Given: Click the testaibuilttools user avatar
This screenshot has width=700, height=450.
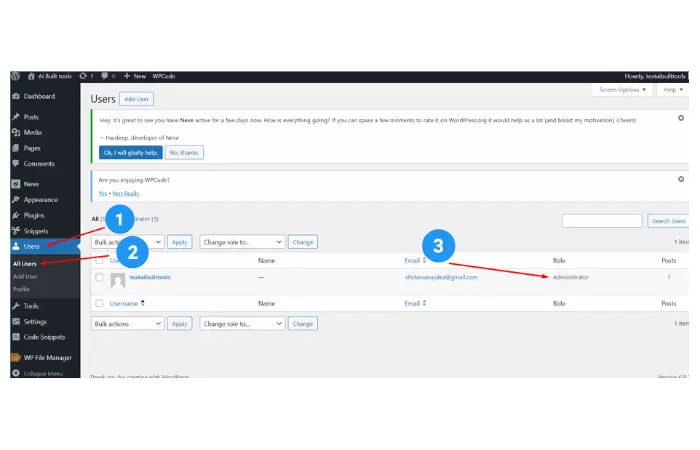Looking at the screenshot, I should [118, 280].
